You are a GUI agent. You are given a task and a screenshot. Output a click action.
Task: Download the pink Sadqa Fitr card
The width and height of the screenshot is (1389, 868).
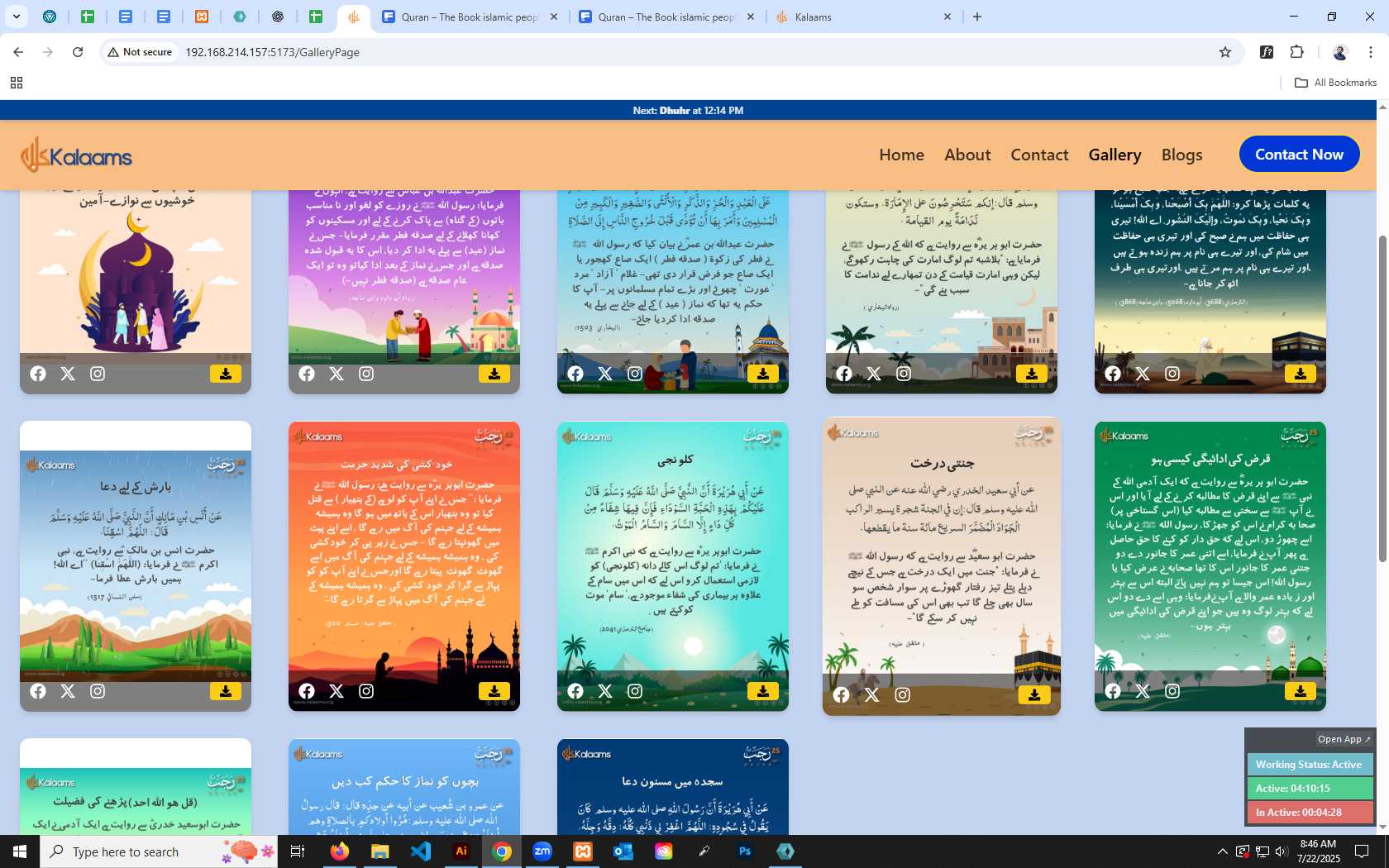tap(494, 374)
